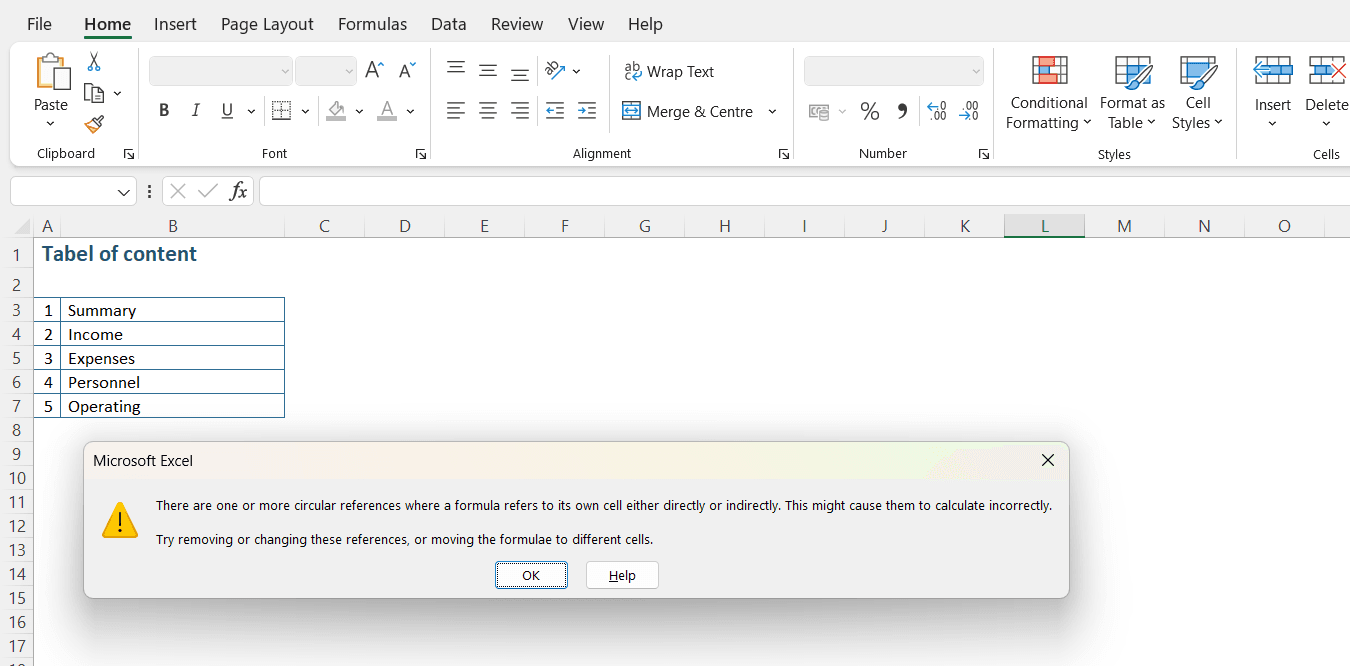The width and height of the screenshot is (1350, 666).
Task: Switch to the Formulas tab
Action: pos(372,24)
